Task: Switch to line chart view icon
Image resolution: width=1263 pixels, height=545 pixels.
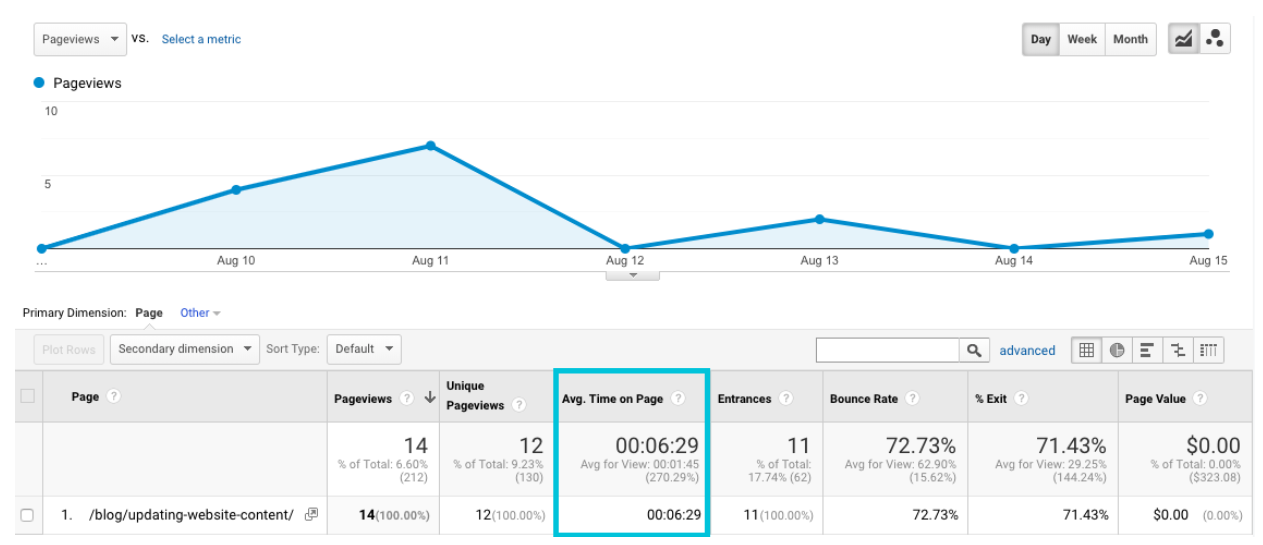Action: pyautogui.click(x=1184, y=39)
